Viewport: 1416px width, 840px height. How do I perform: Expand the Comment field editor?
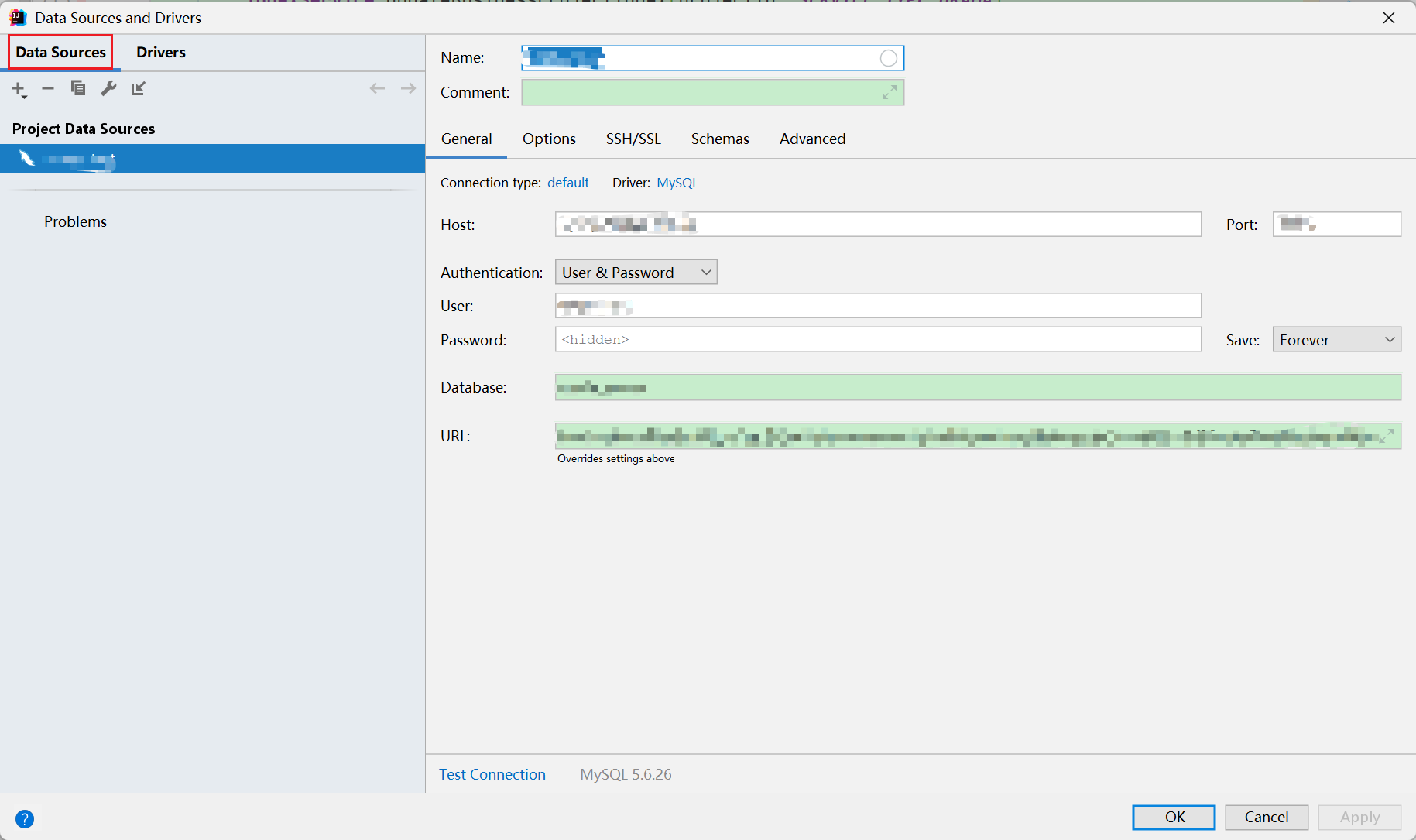[x=889, y=93]
